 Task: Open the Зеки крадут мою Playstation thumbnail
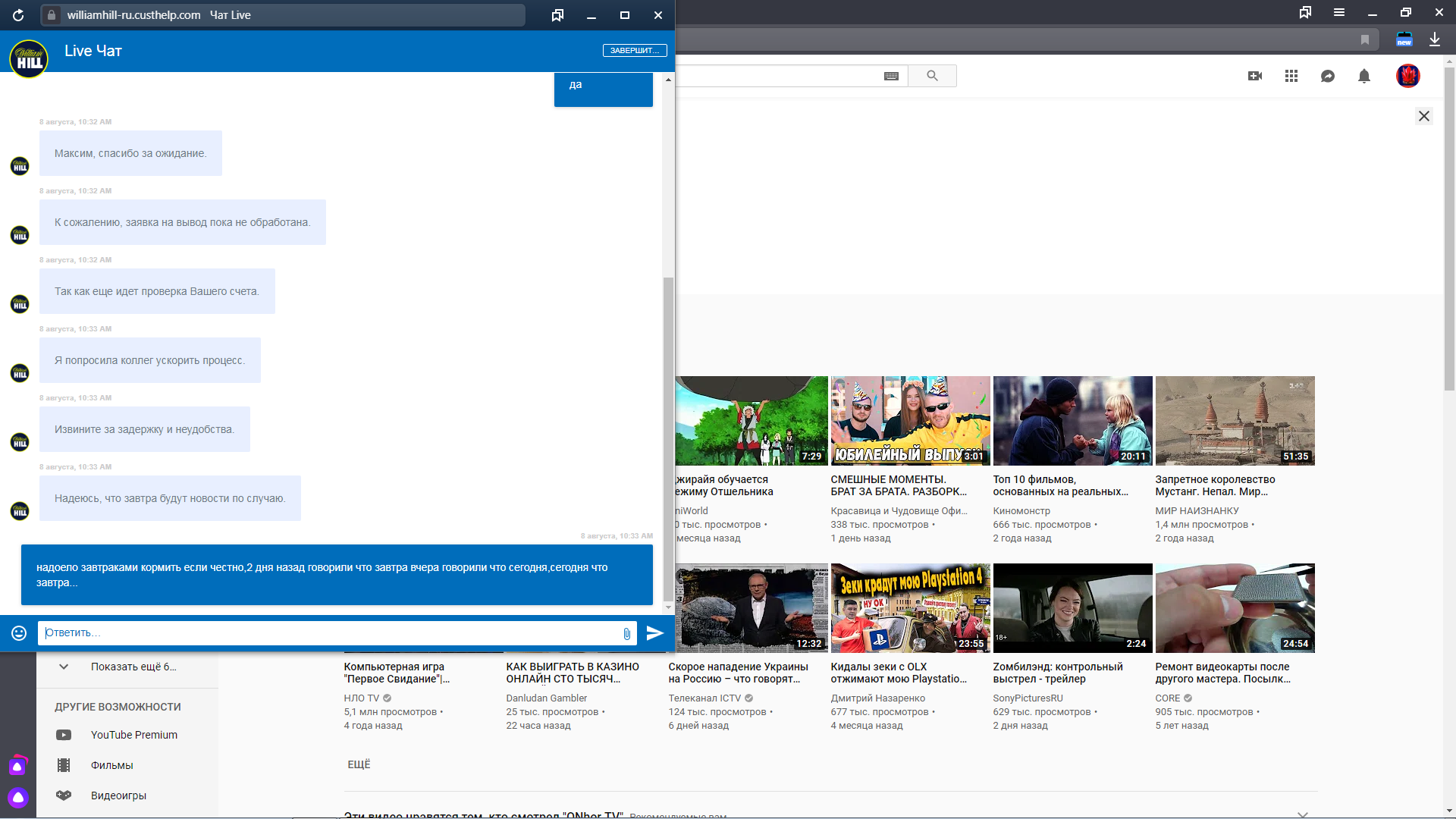[910, 607]
